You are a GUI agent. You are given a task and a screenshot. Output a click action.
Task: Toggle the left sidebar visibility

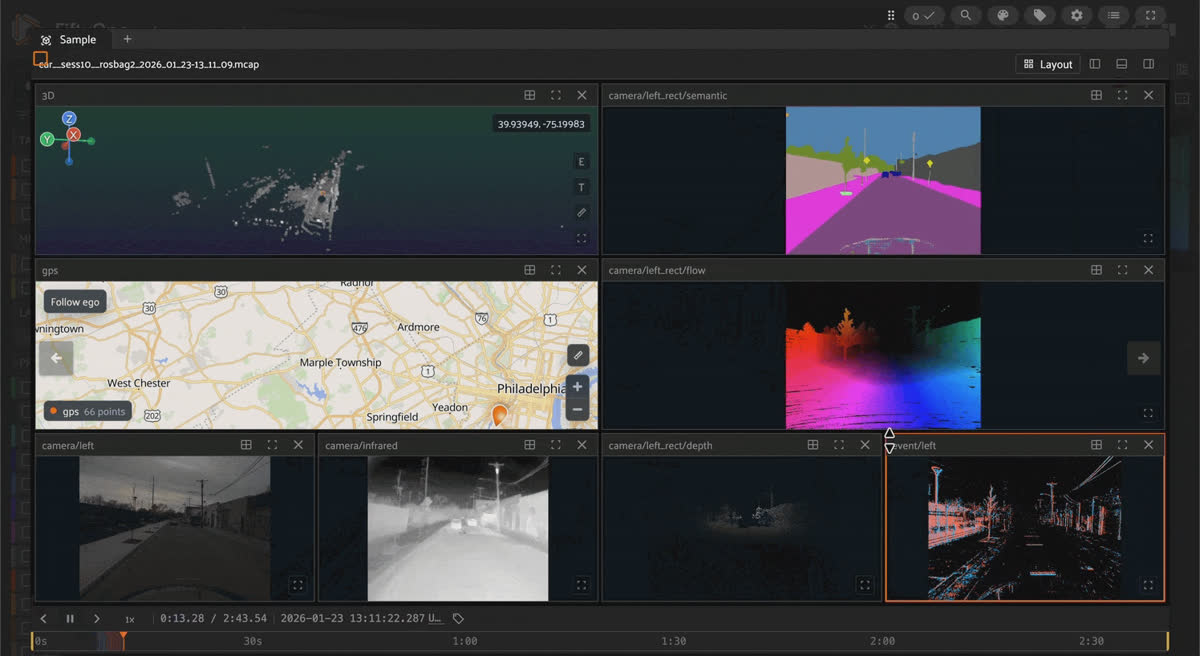click(x=1095, y=64)
